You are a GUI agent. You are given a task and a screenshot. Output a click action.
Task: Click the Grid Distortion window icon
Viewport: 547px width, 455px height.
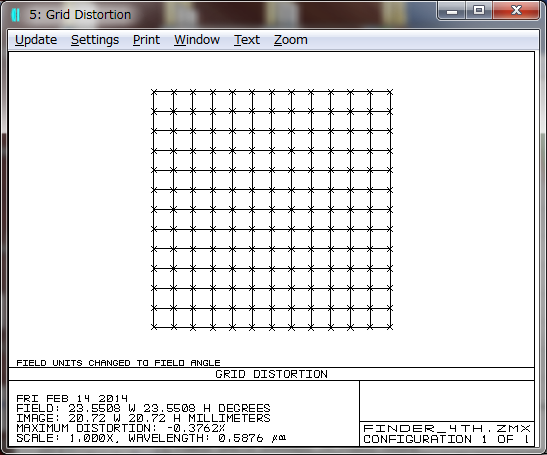(15, 15)
